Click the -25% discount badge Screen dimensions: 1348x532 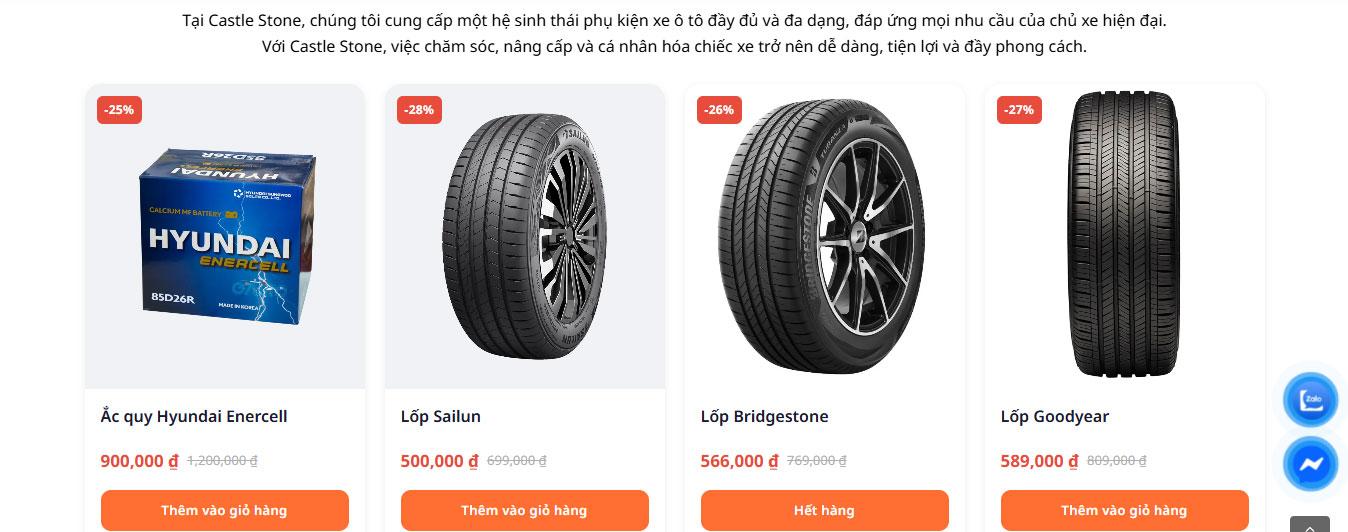(119, 110)
